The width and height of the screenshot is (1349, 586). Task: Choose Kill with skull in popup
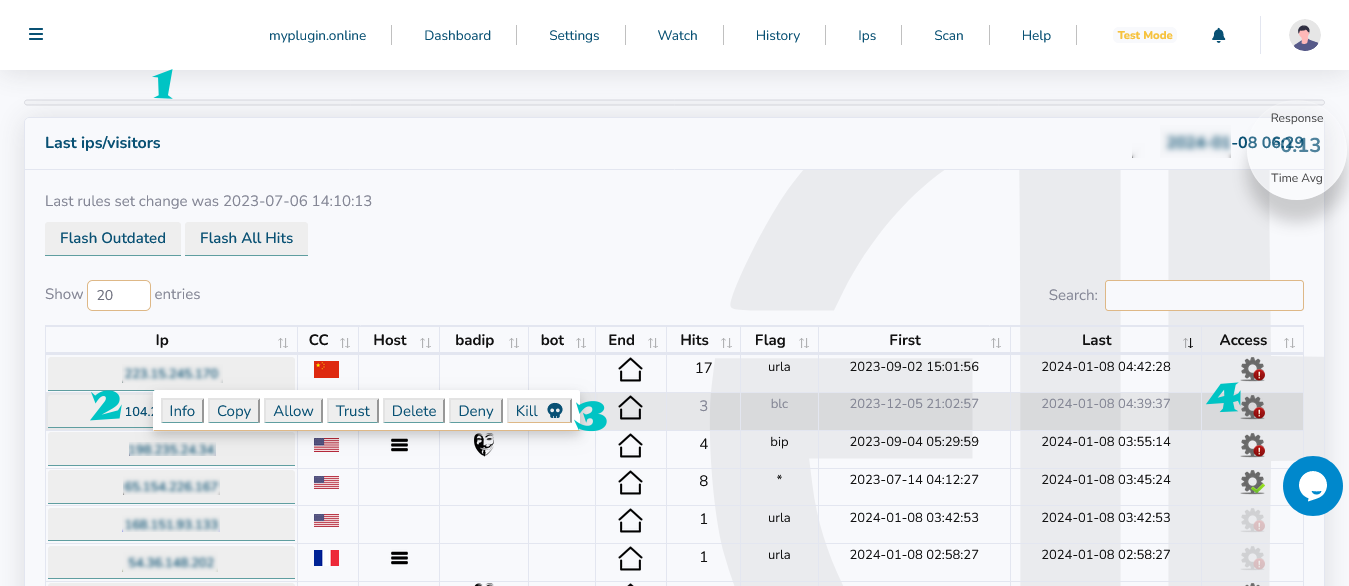tap(539, 411)
